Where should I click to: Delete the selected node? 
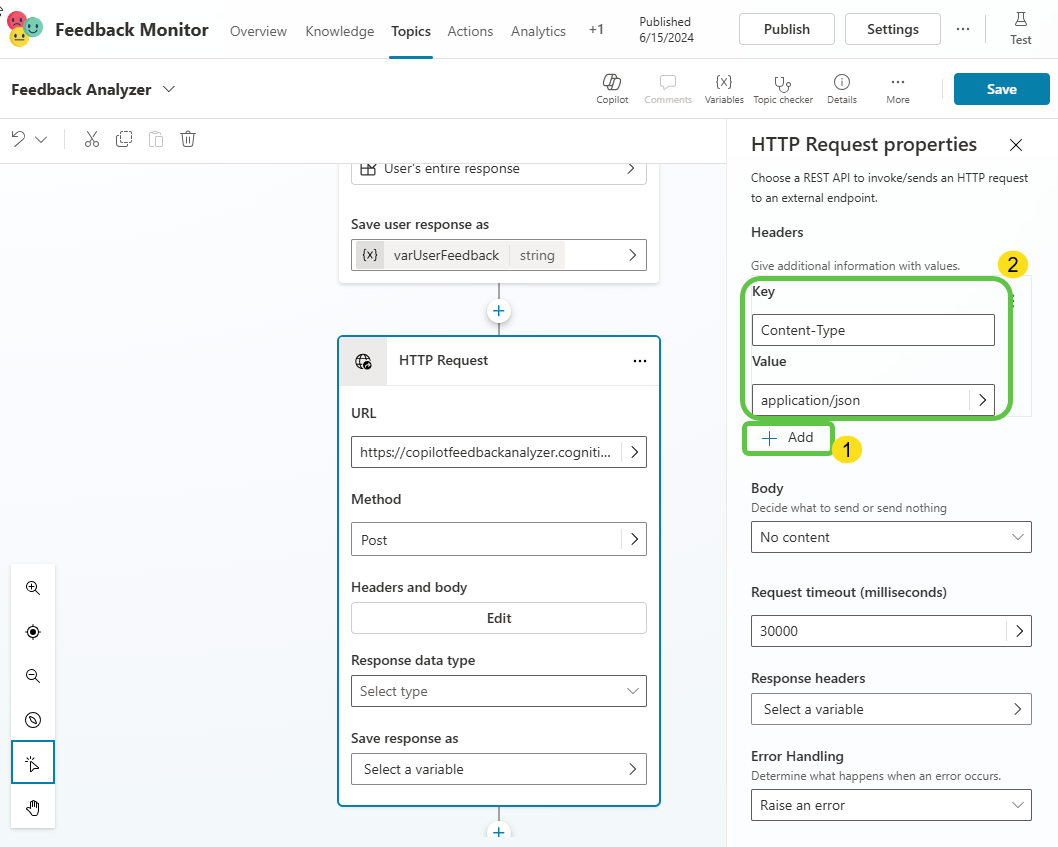click(187, 139)
